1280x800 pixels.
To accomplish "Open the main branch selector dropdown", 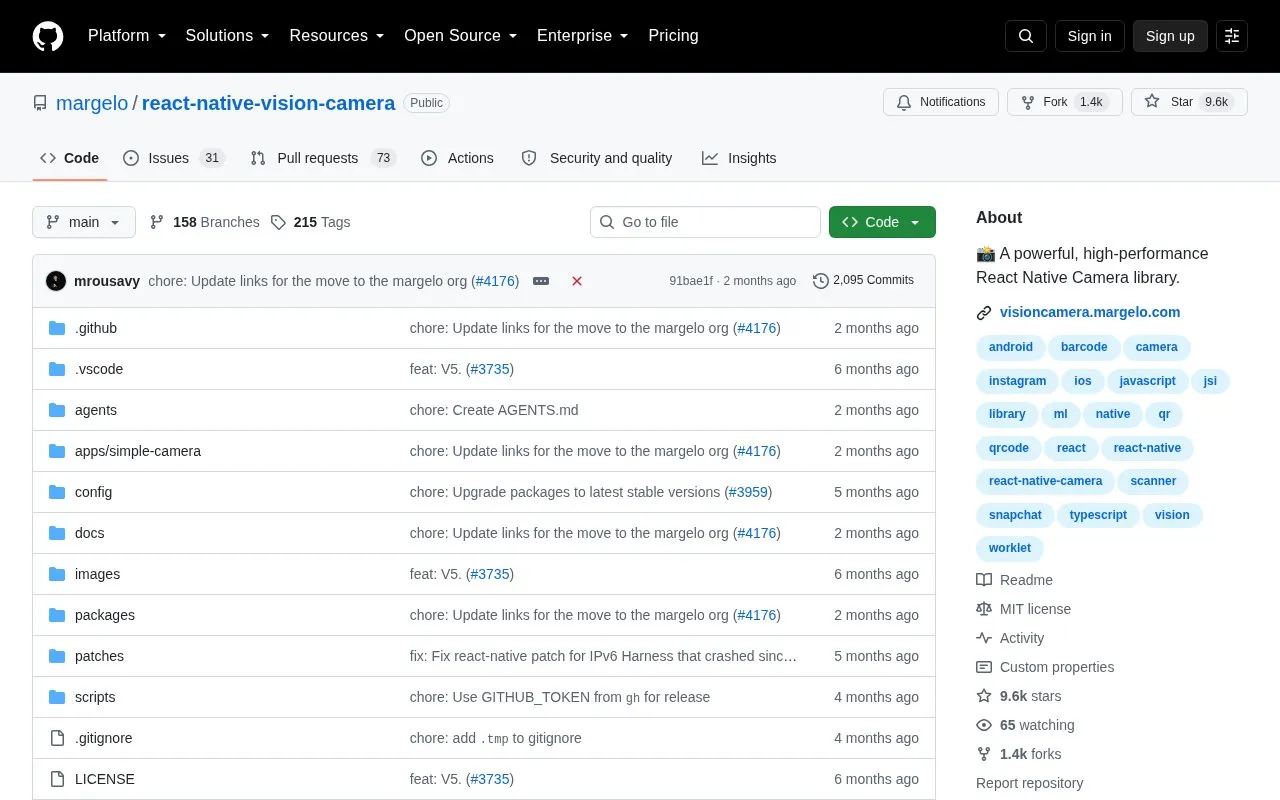I will (84, 222).
